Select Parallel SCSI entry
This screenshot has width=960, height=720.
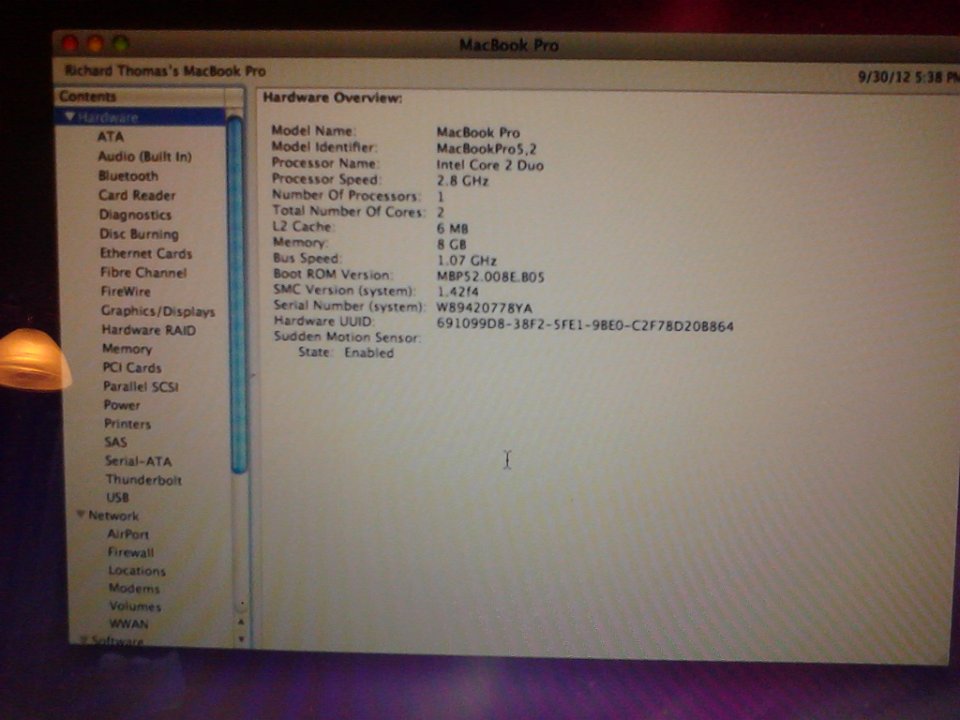[141, 386]
